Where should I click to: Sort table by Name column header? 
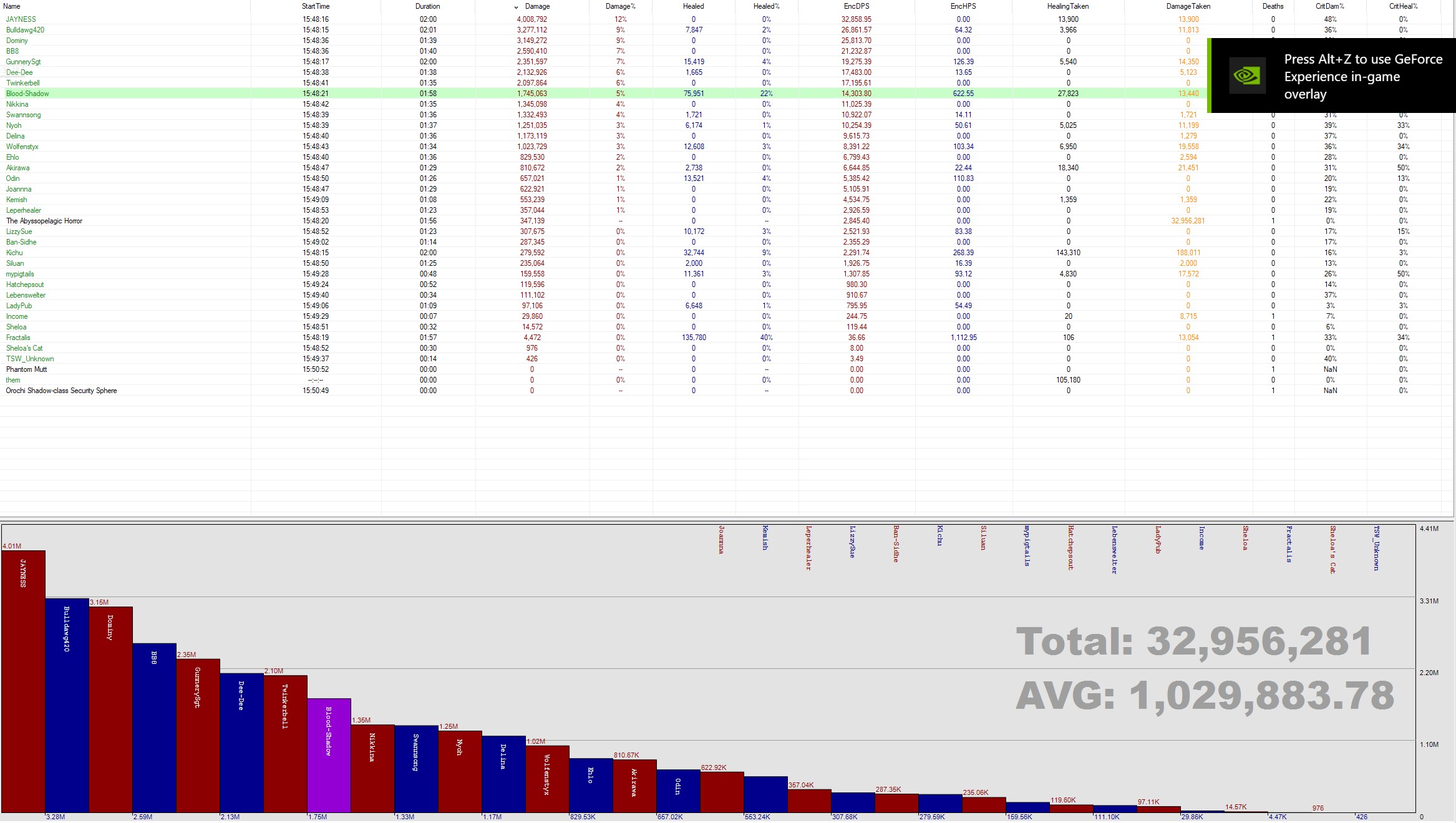12,6
